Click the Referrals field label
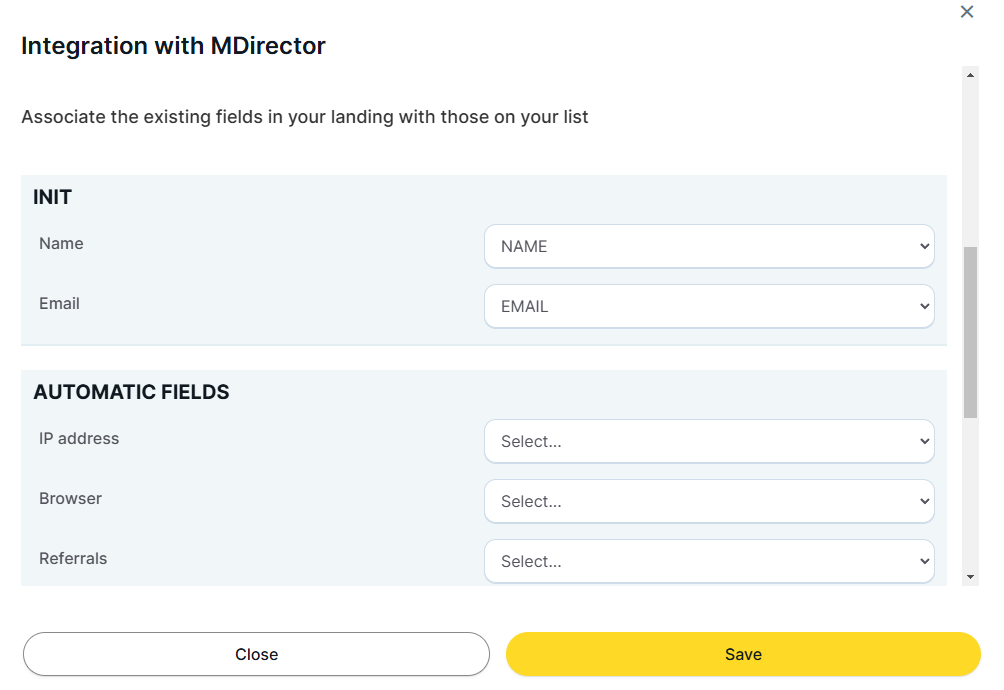 pos(73,559)
